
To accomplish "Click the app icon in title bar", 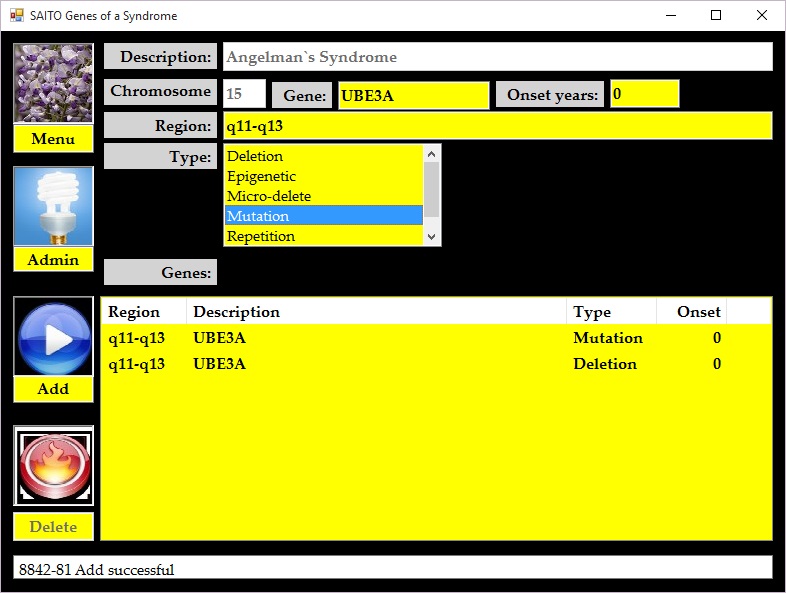I will [x=15, y=15].
